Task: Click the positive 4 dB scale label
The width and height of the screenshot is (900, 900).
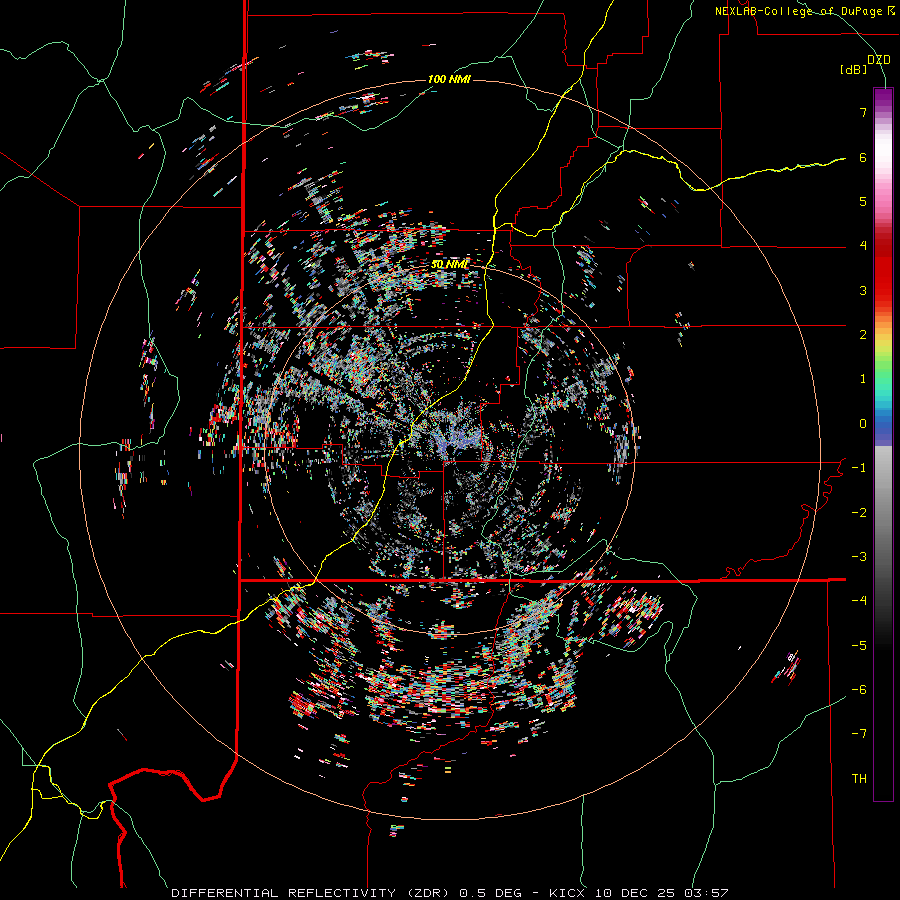Action: (863, 246)
